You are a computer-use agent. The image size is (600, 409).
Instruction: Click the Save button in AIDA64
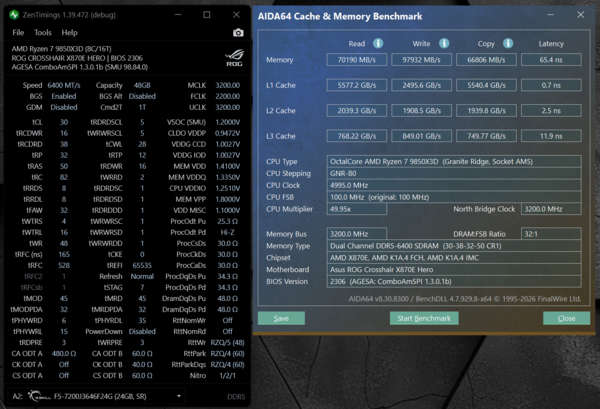(x=281, y=318)
